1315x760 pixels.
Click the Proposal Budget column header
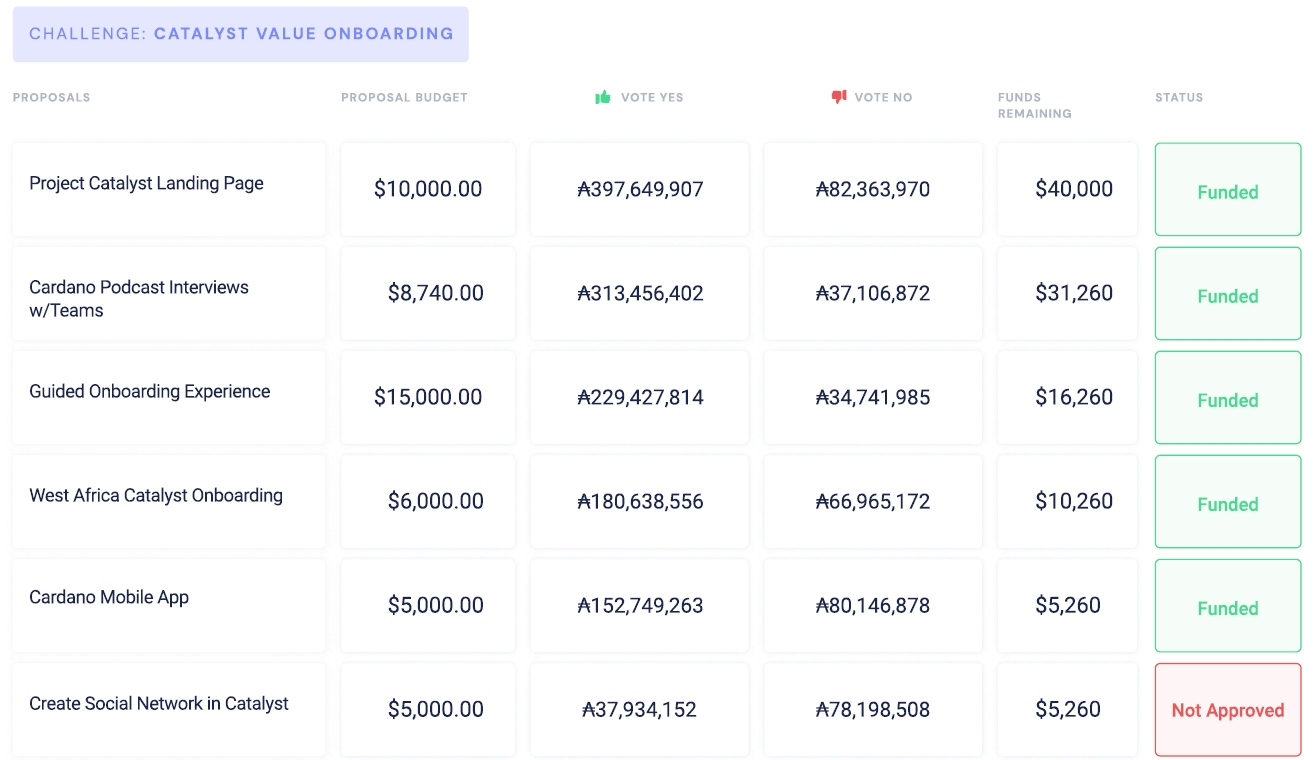point(404,98)
